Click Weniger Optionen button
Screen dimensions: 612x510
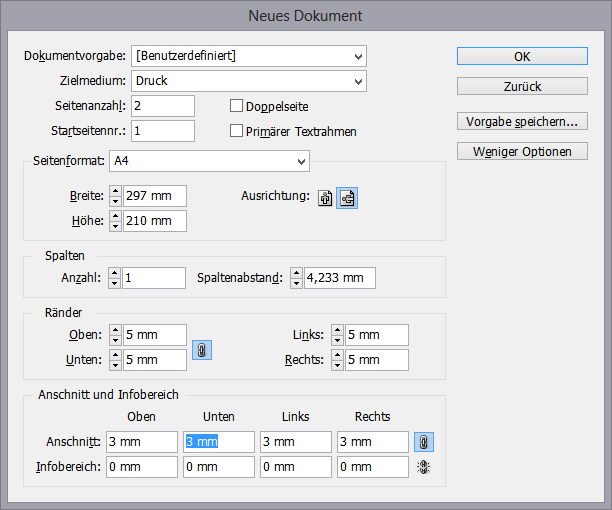[522, 152]
